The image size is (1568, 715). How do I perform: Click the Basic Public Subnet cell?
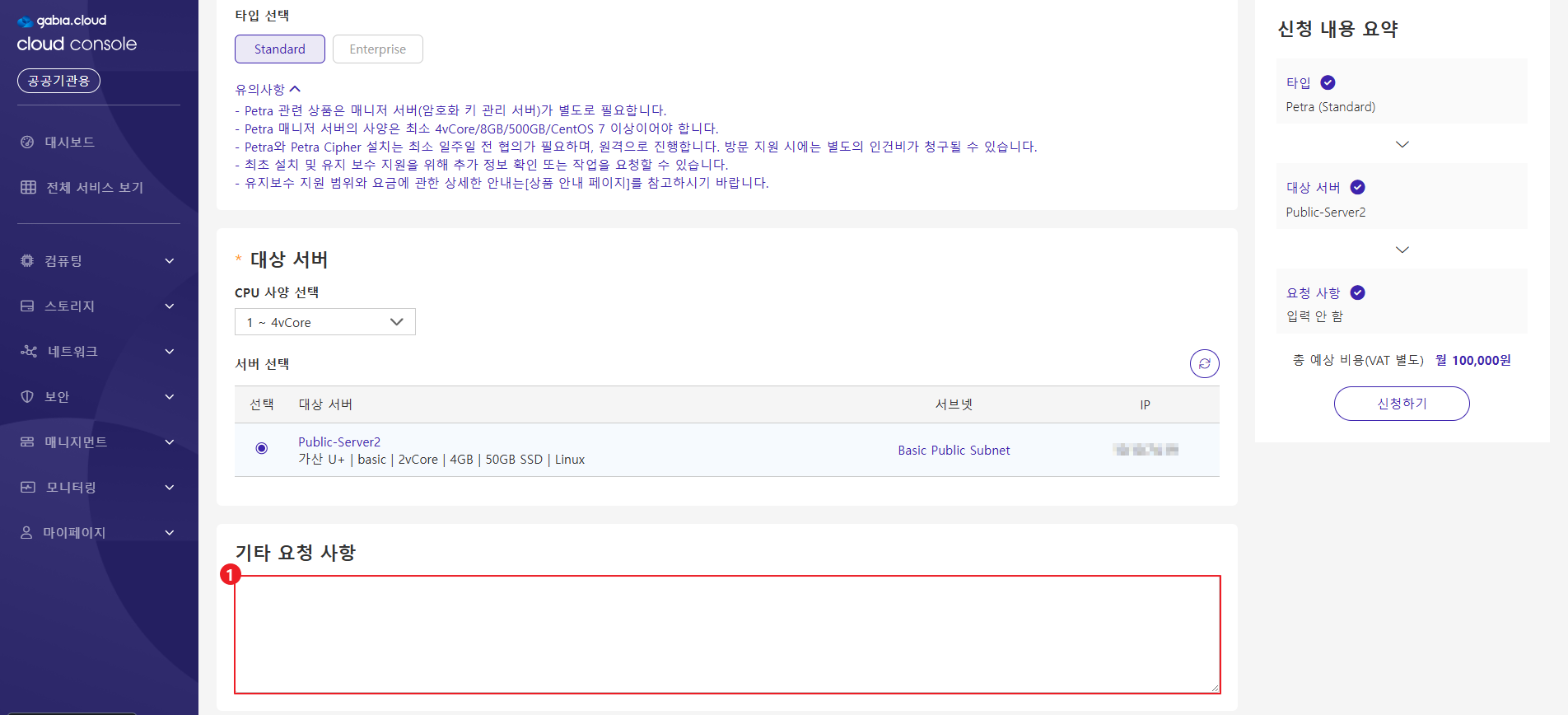point(954,450)
